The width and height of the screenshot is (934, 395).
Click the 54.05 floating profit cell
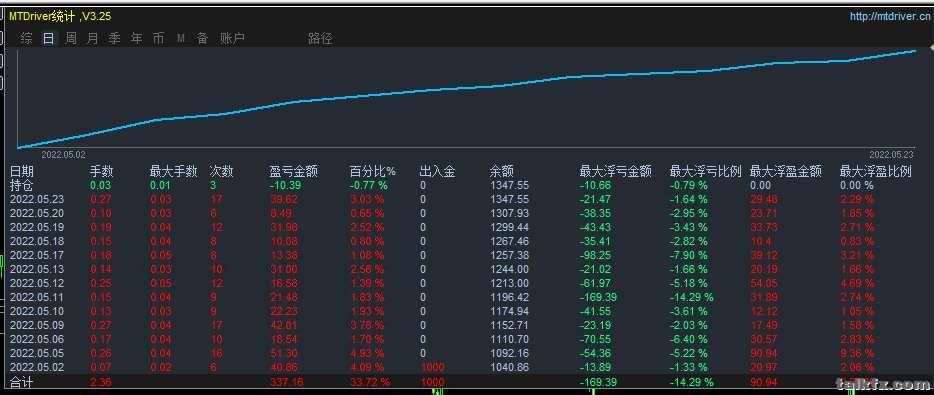point(764,283)
